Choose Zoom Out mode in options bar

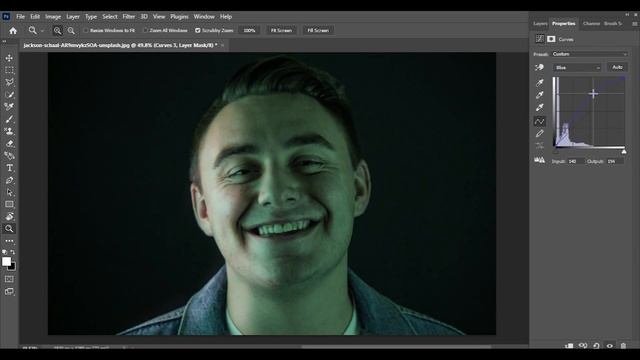tap(71, 31)
